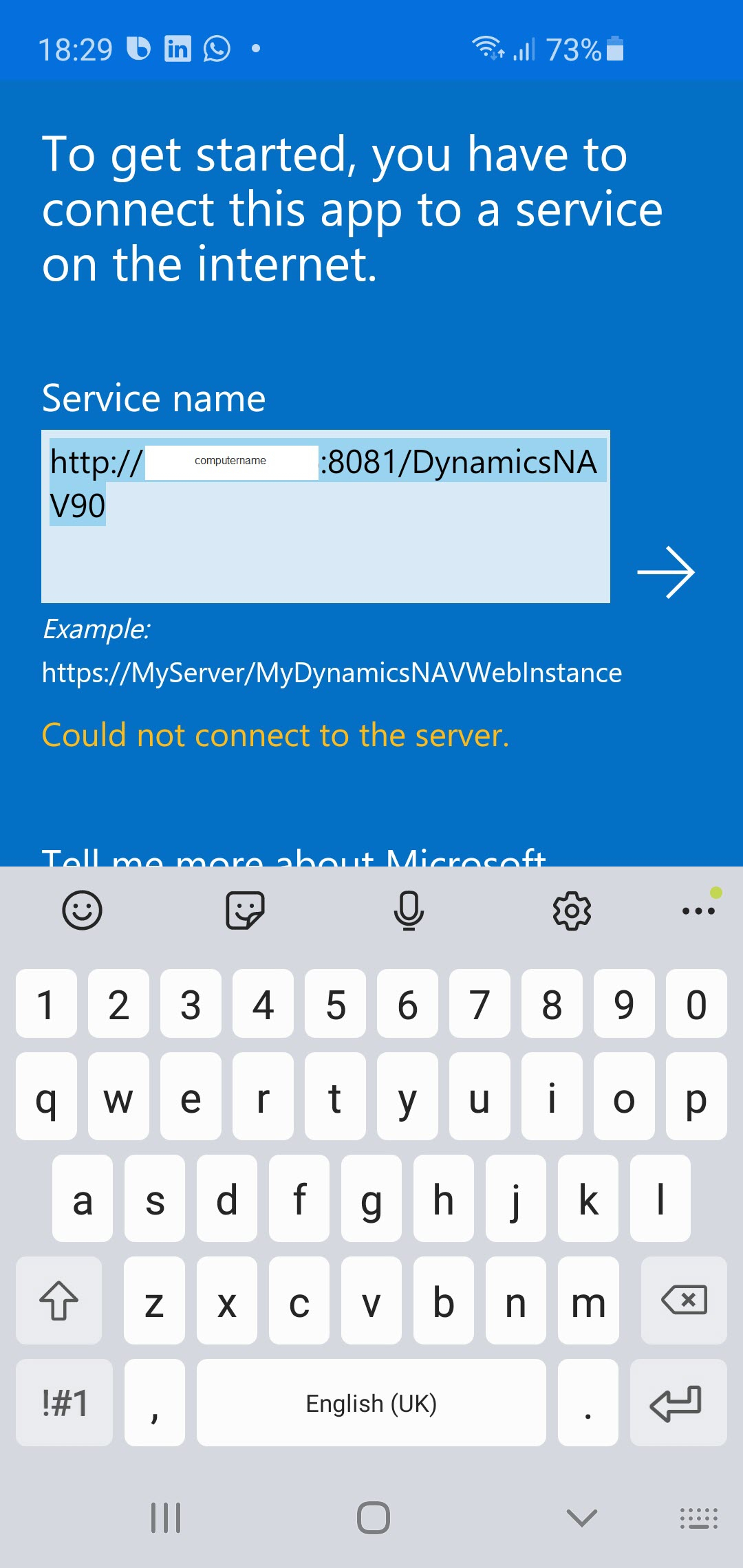Tap the recent apps navigation button
Image resolution: width=743 pixels, height=1568 pixels.
(x=166, y=1517)
